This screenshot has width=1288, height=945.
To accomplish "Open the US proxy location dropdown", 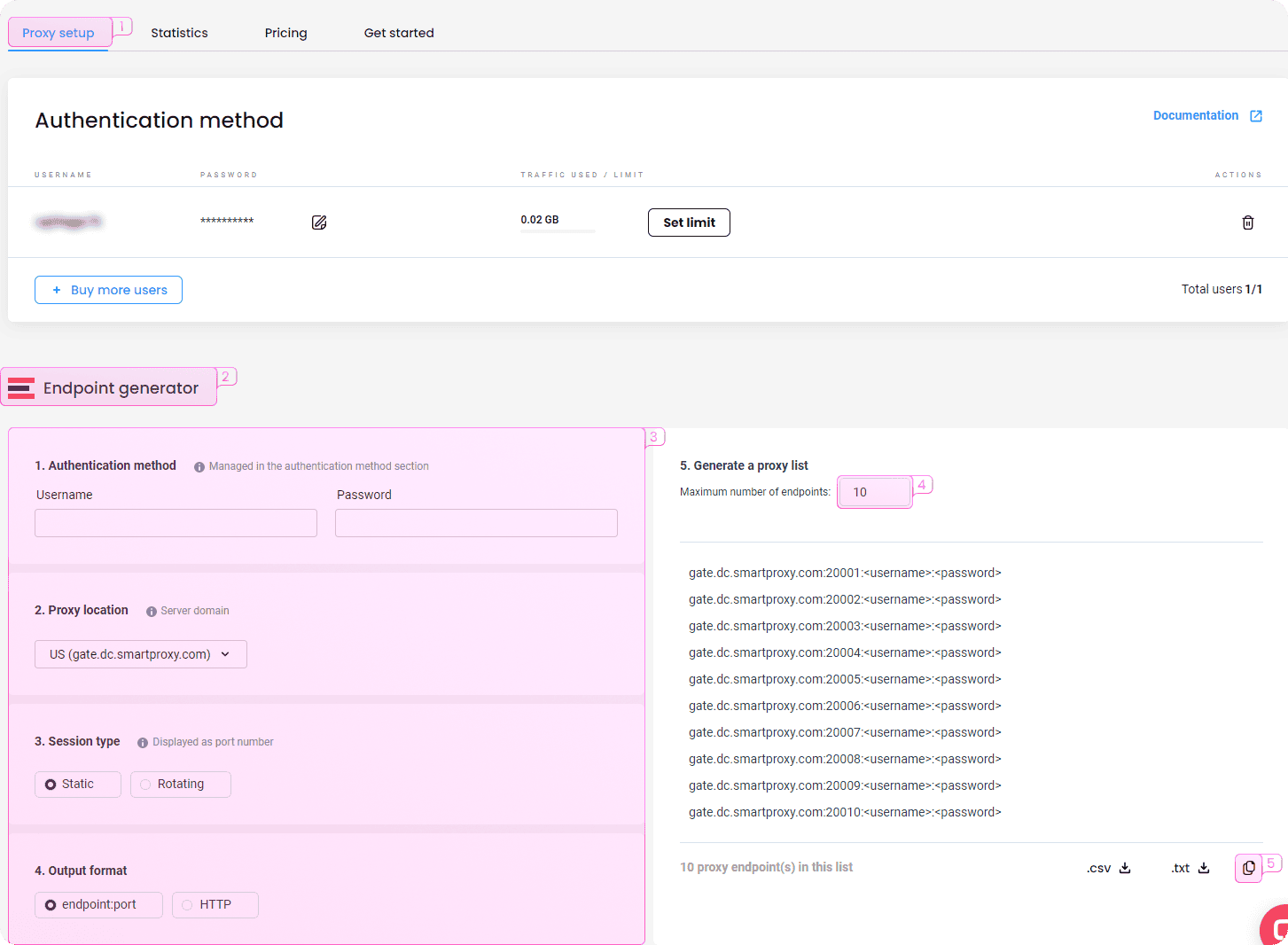I will [141, 654].
